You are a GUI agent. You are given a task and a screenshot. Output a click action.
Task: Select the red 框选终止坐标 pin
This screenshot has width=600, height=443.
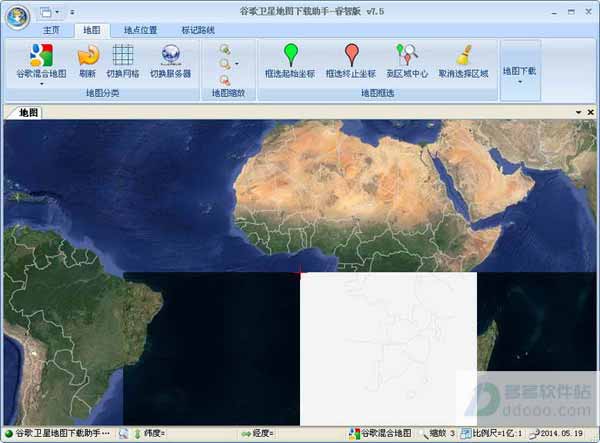[x=351, y=55]
